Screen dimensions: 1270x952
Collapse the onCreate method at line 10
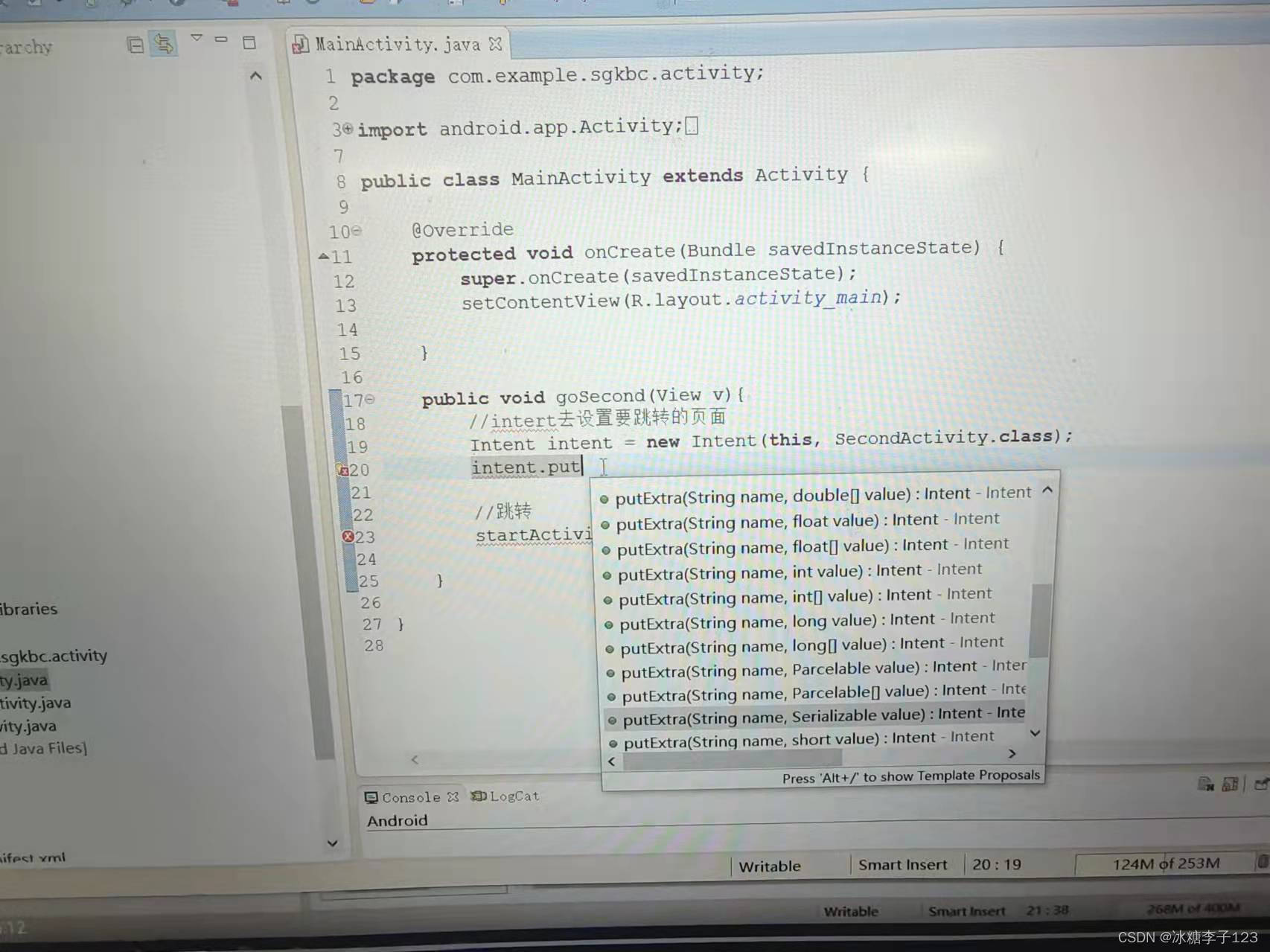point(357,231)
